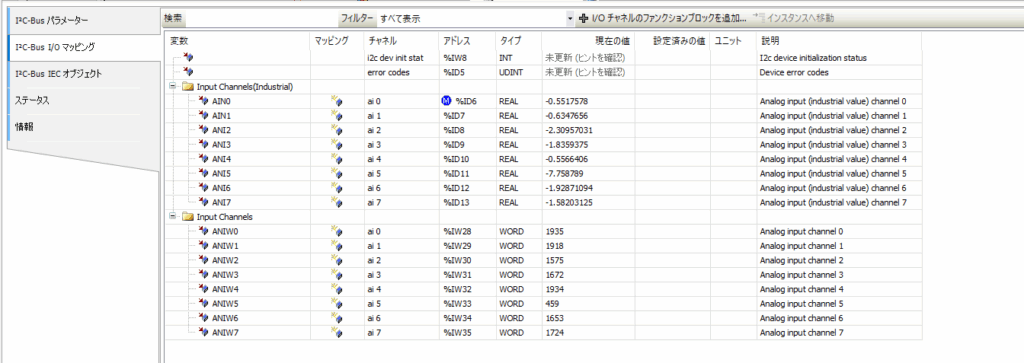This screenshot has width=1024, height=363.
Task: Click the 'error codes' channel cell
Action: click(389, 72)
